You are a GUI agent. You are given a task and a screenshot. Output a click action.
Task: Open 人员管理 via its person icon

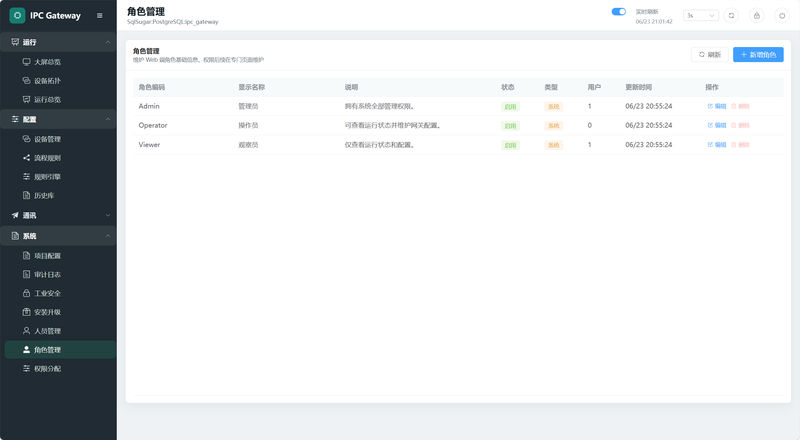[27, 331]
